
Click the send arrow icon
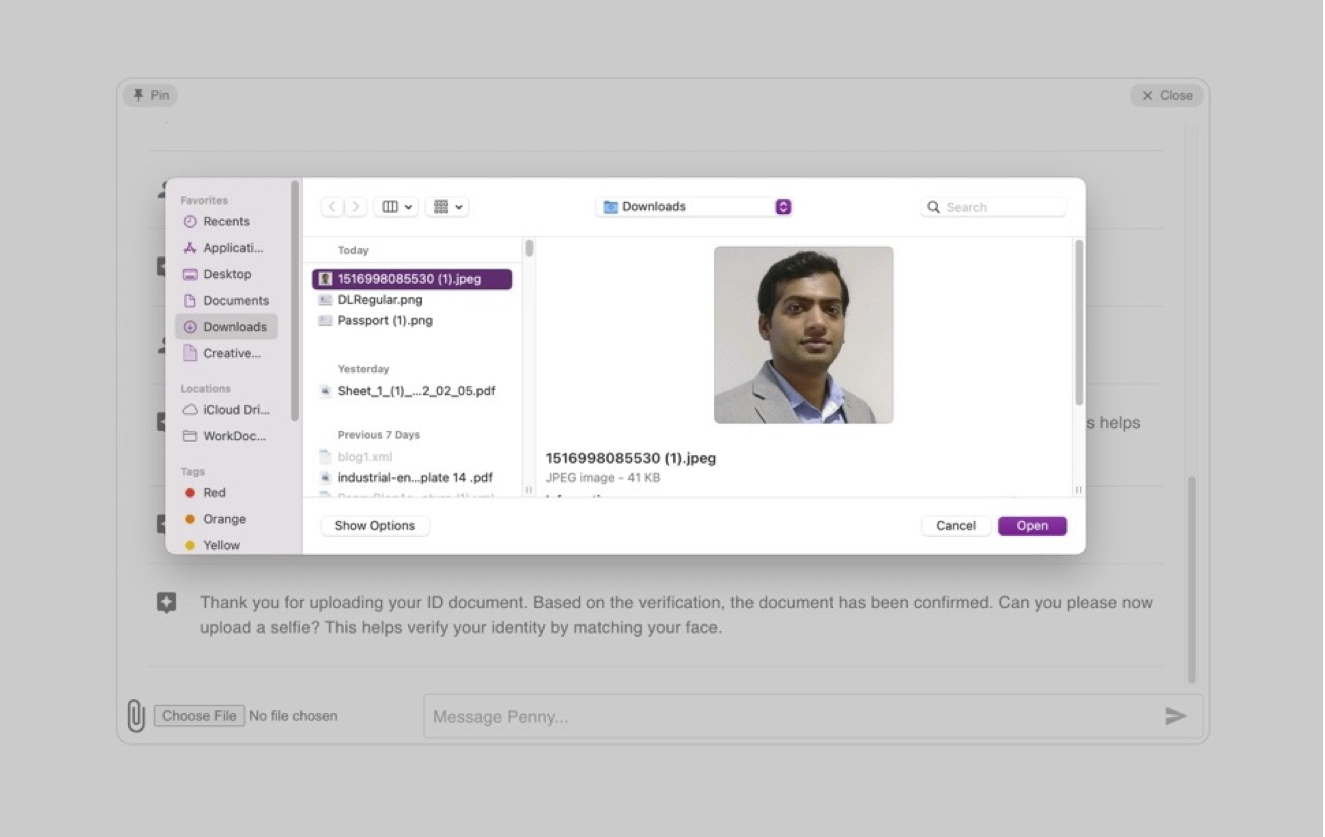pyautogui.click(x=1176, y=716)
